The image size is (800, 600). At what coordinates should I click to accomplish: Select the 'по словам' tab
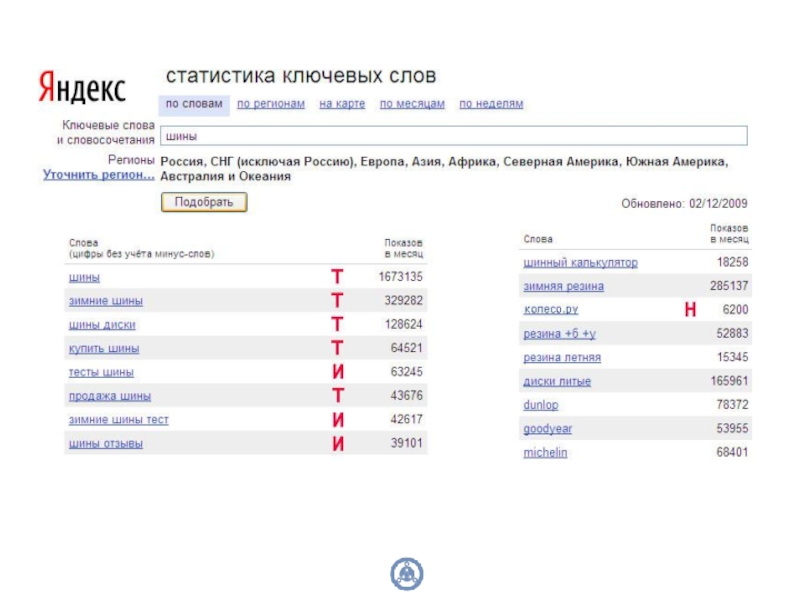coord(194,104)
